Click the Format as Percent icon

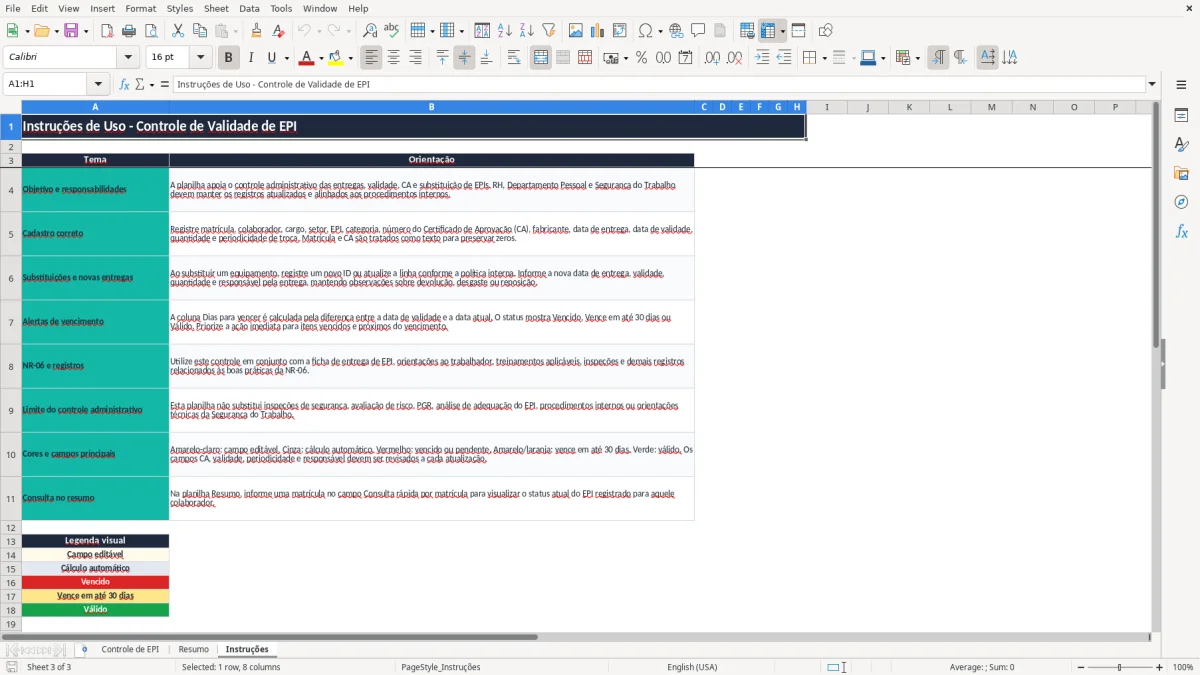click(641, 58)
